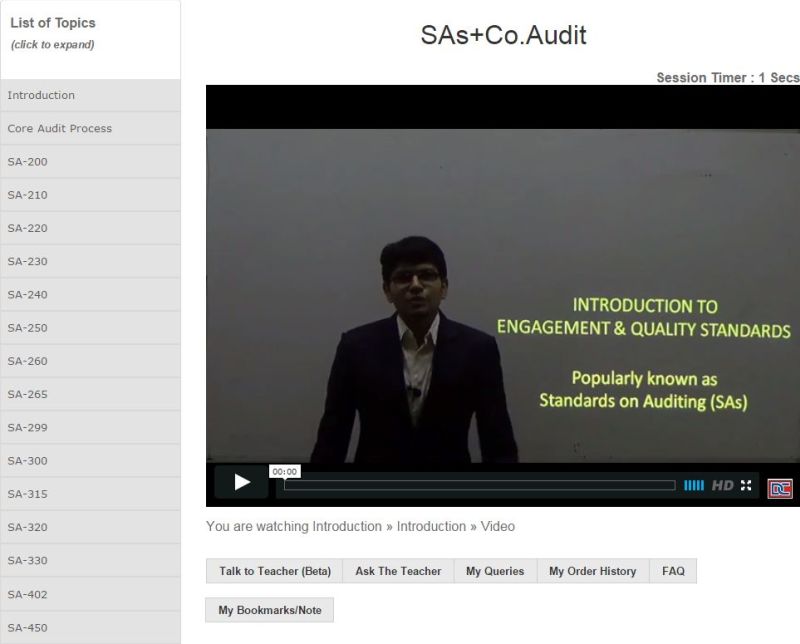Screen dimensions: 800x644
Task: Open Ask The Teacher
Action: 398,571
